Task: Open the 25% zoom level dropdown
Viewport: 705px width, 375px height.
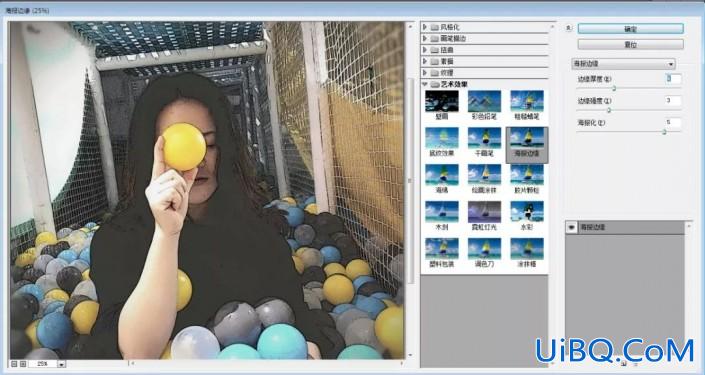Action: [x=62, y=363]
